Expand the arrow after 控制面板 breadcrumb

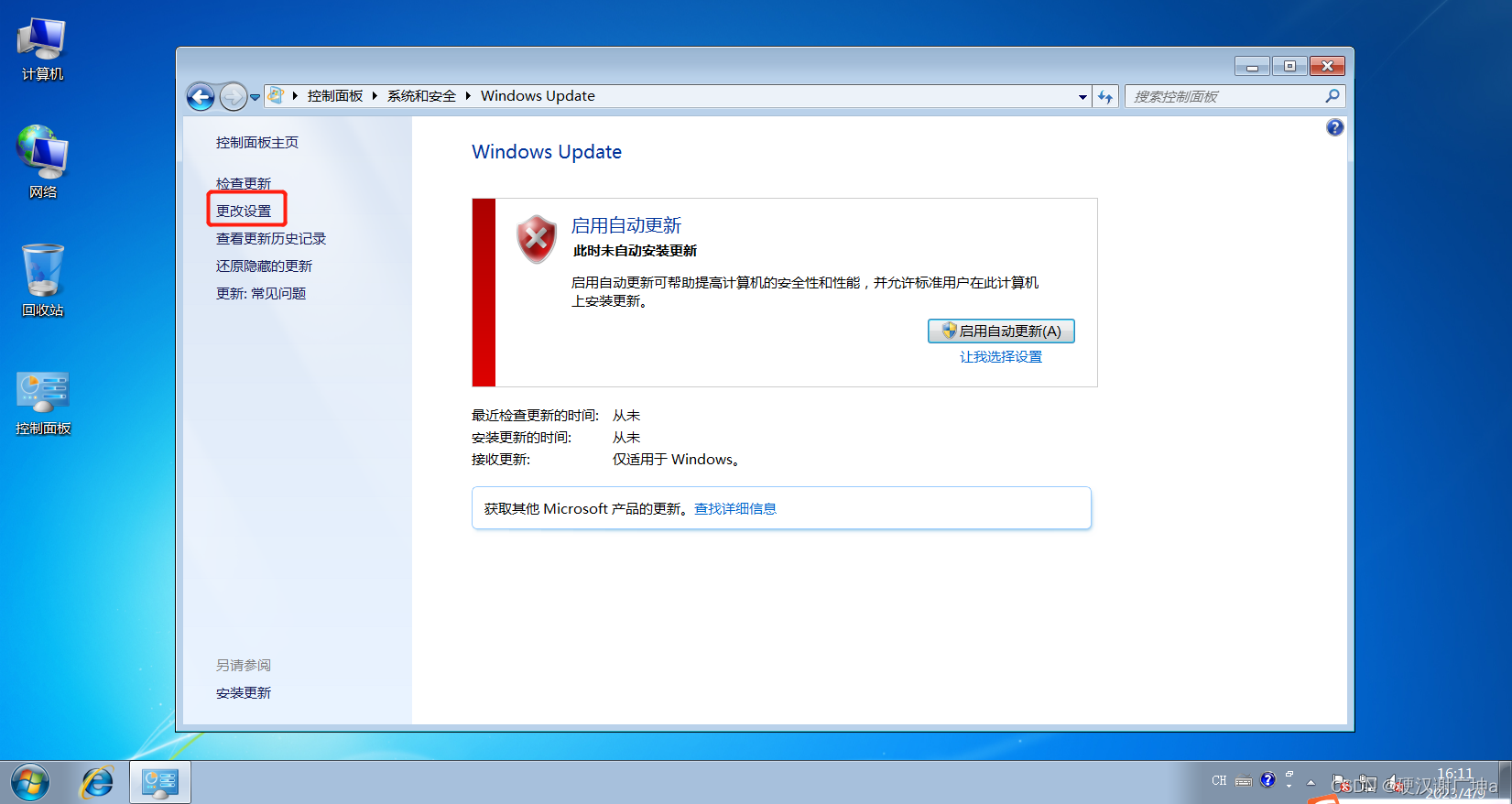tap(375, 95)
